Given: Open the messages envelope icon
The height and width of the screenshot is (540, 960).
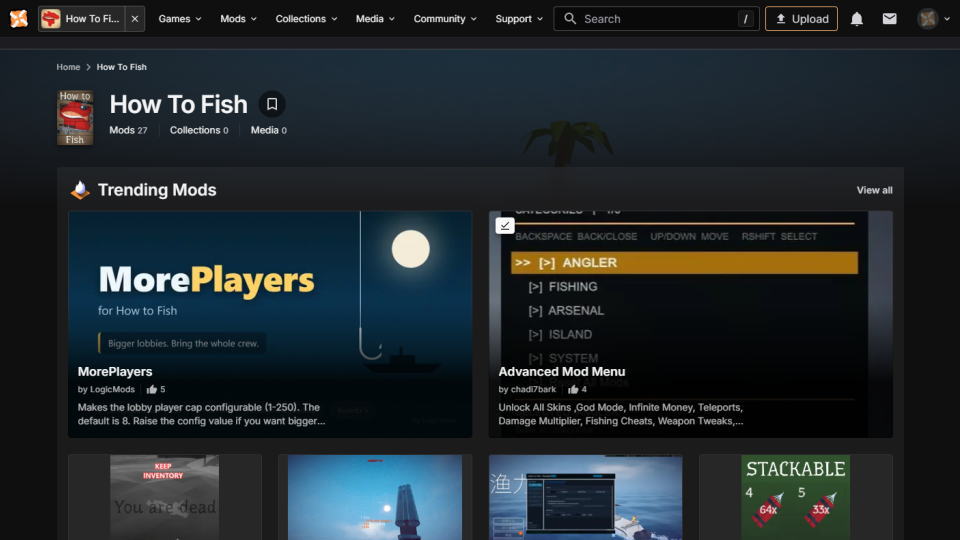Looking at the screenshot, I should (x=890, y=19).
